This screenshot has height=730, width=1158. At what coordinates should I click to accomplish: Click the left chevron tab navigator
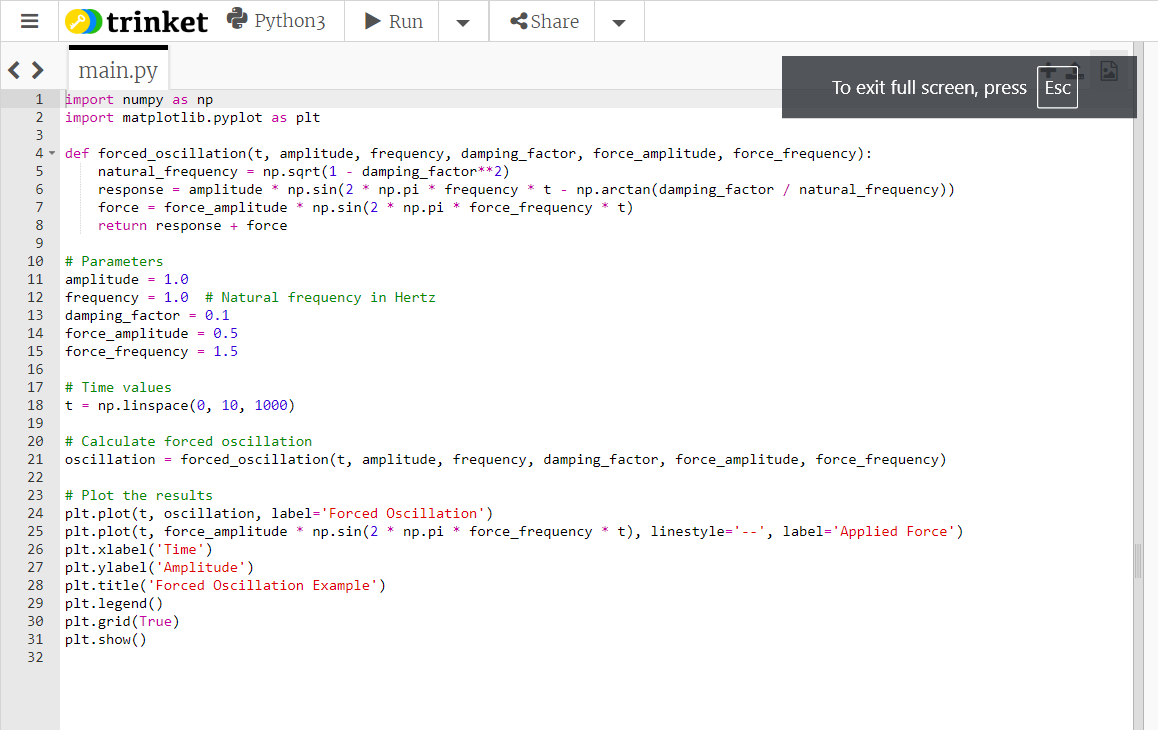14,70
